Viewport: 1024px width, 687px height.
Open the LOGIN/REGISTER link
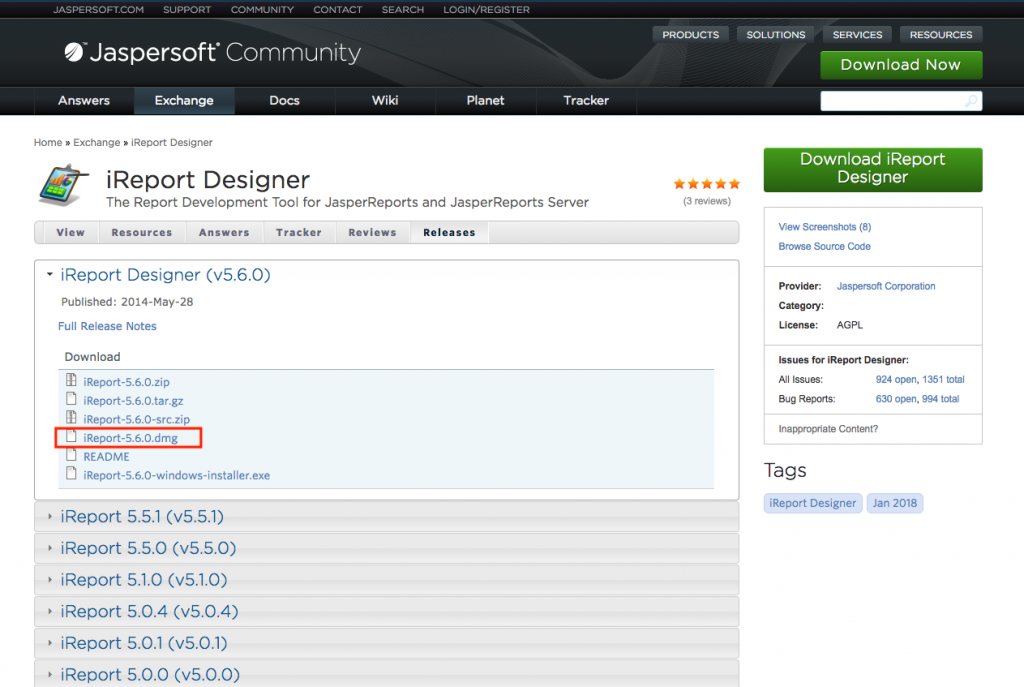[487, 10]
